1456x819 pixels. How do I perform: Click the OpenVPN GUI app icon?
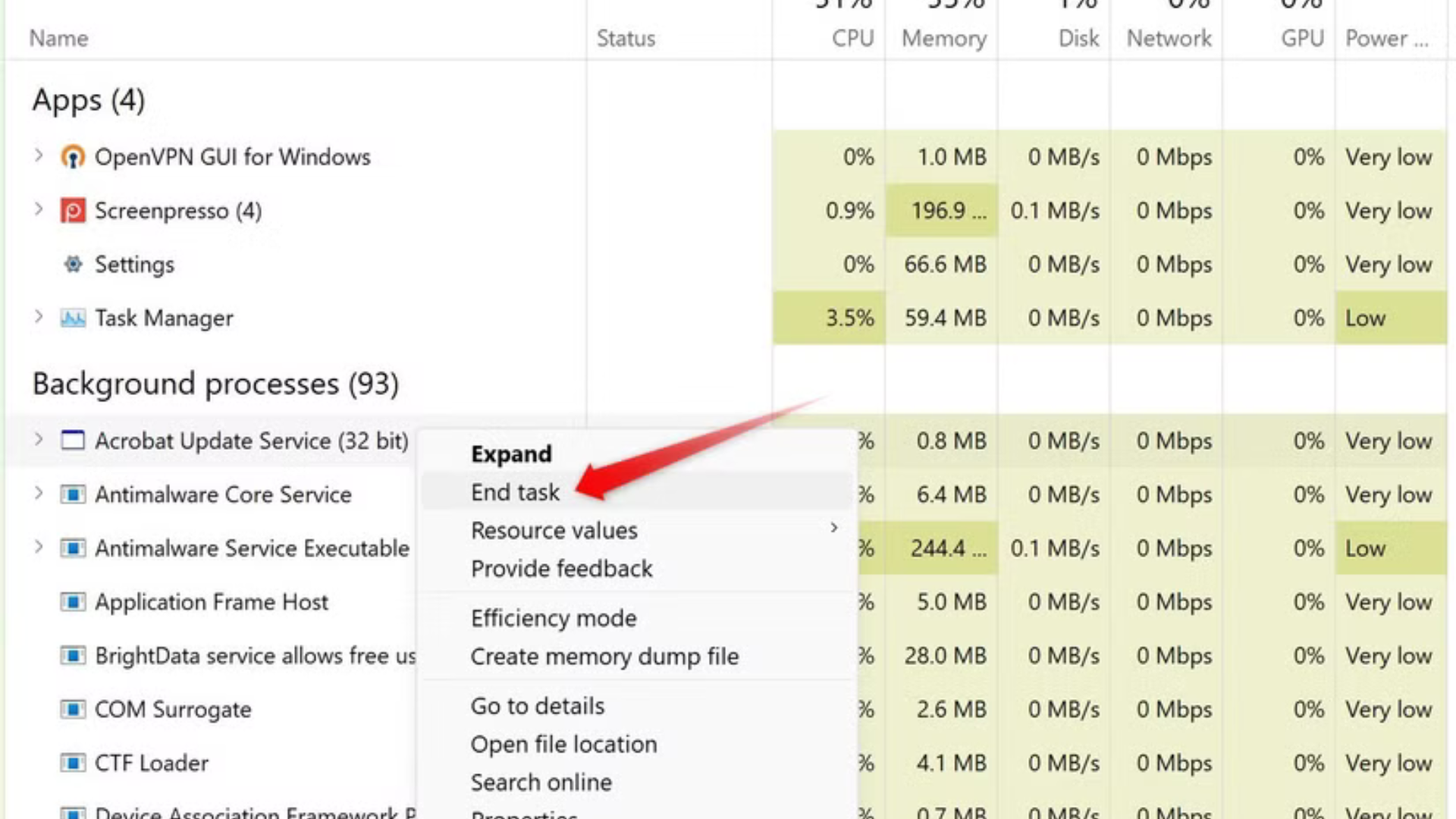tap(73, 157)
